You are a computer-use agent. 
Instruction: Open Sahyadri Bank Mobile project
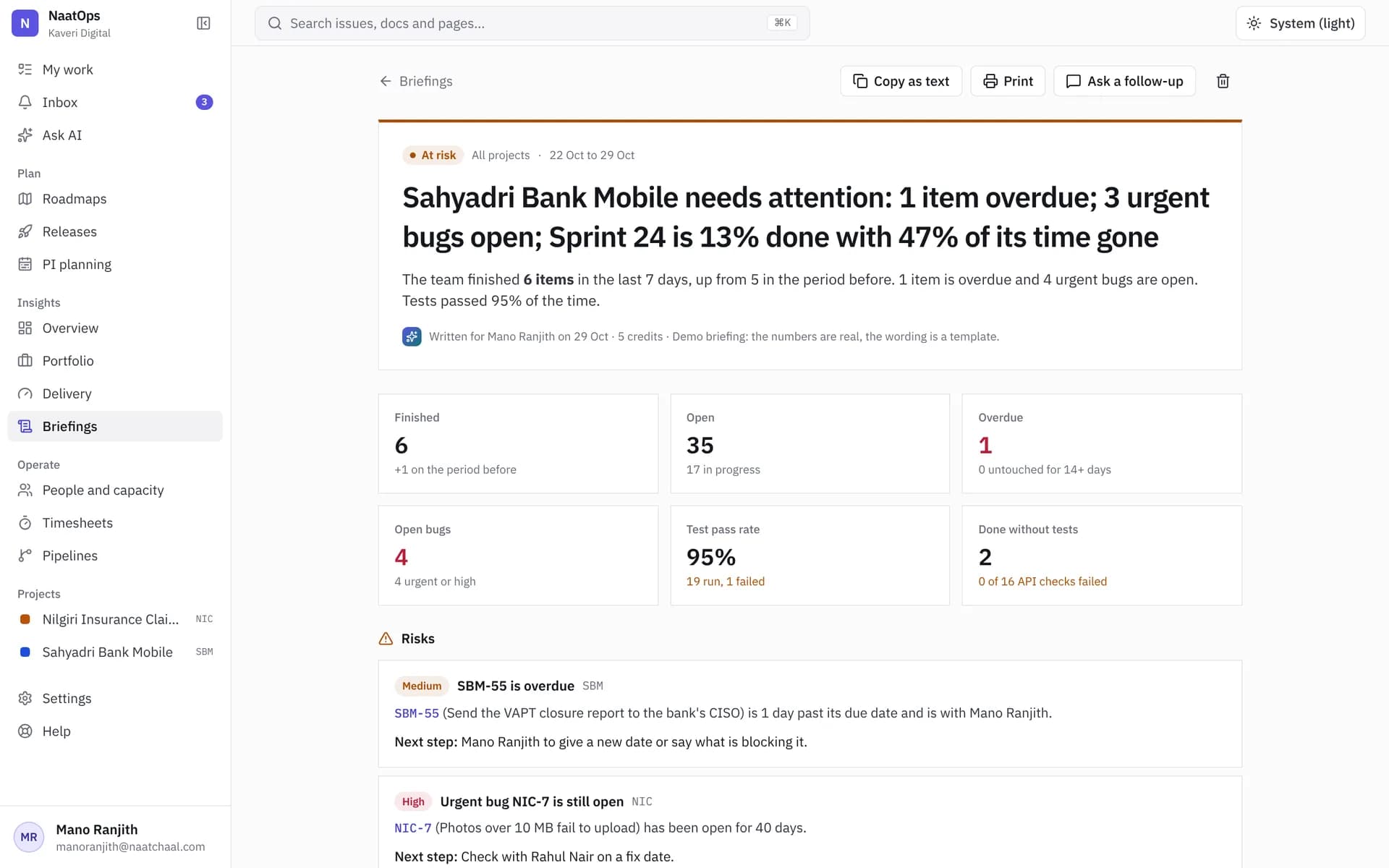tap(115, 652)
